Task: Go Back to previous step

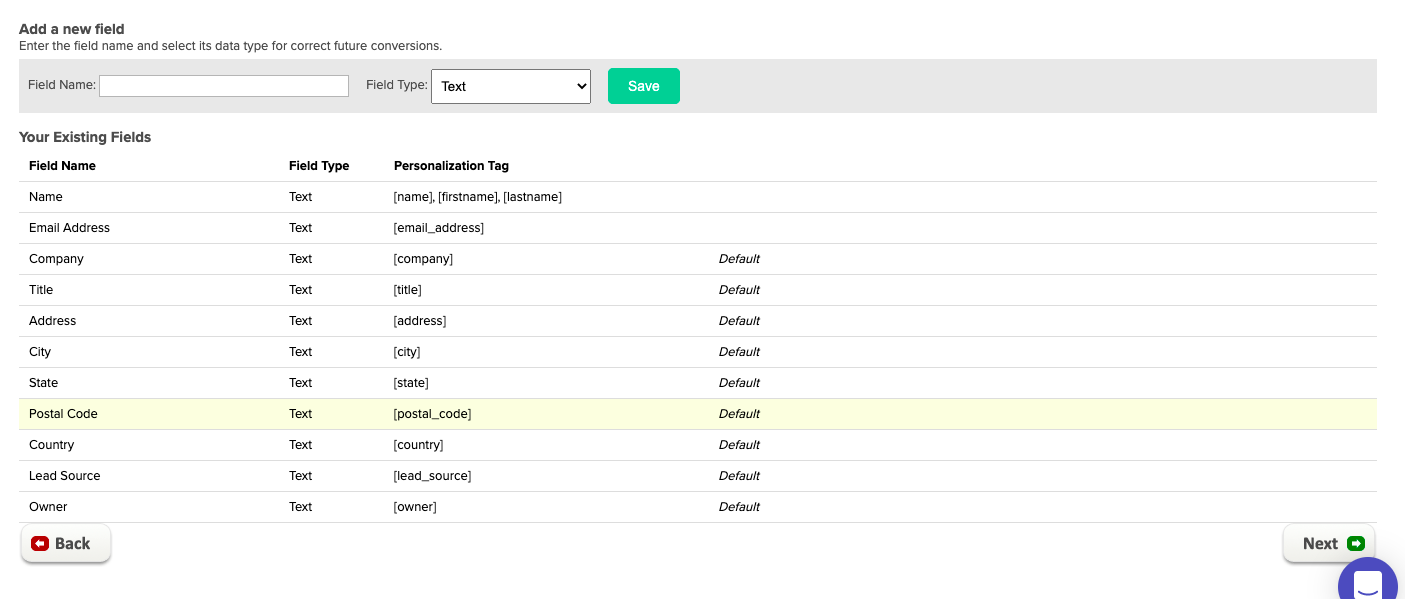Action: pos(66,544)
